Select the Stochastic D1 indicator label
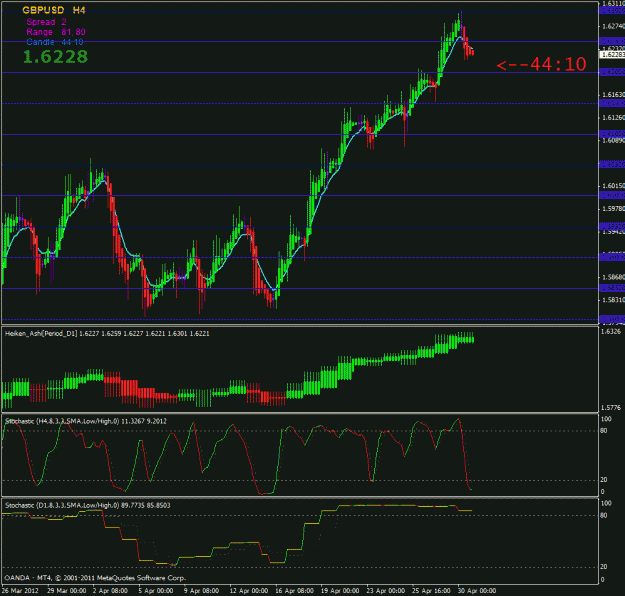 tap(87, 505)
